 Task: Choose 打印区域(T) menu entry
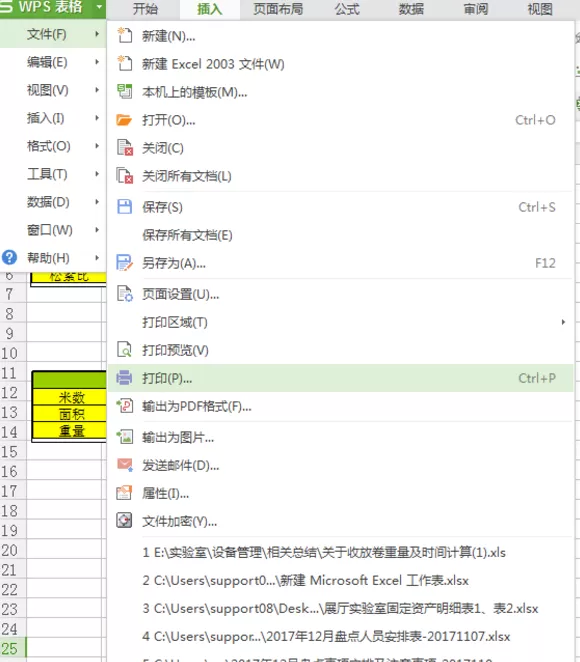(341, 322)
